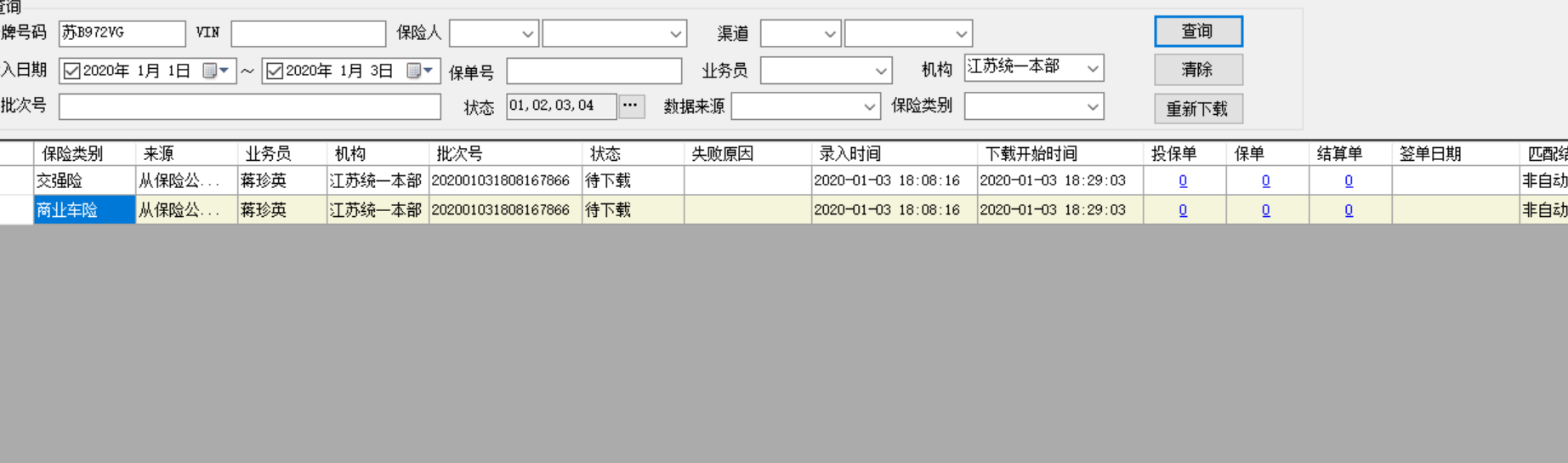Click 2020-01-03 18:29:03 in 商业车险 row
The height and width of the screenshot is (463, 1568).
pos(1053,209)
